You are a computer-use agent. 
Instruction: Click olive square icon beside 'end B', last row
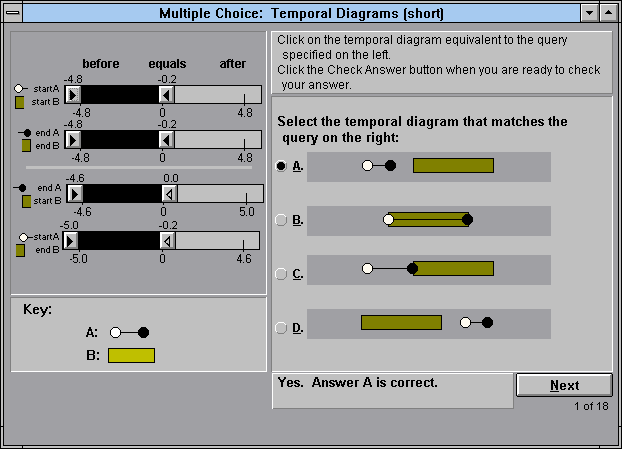tap(20, 250)
